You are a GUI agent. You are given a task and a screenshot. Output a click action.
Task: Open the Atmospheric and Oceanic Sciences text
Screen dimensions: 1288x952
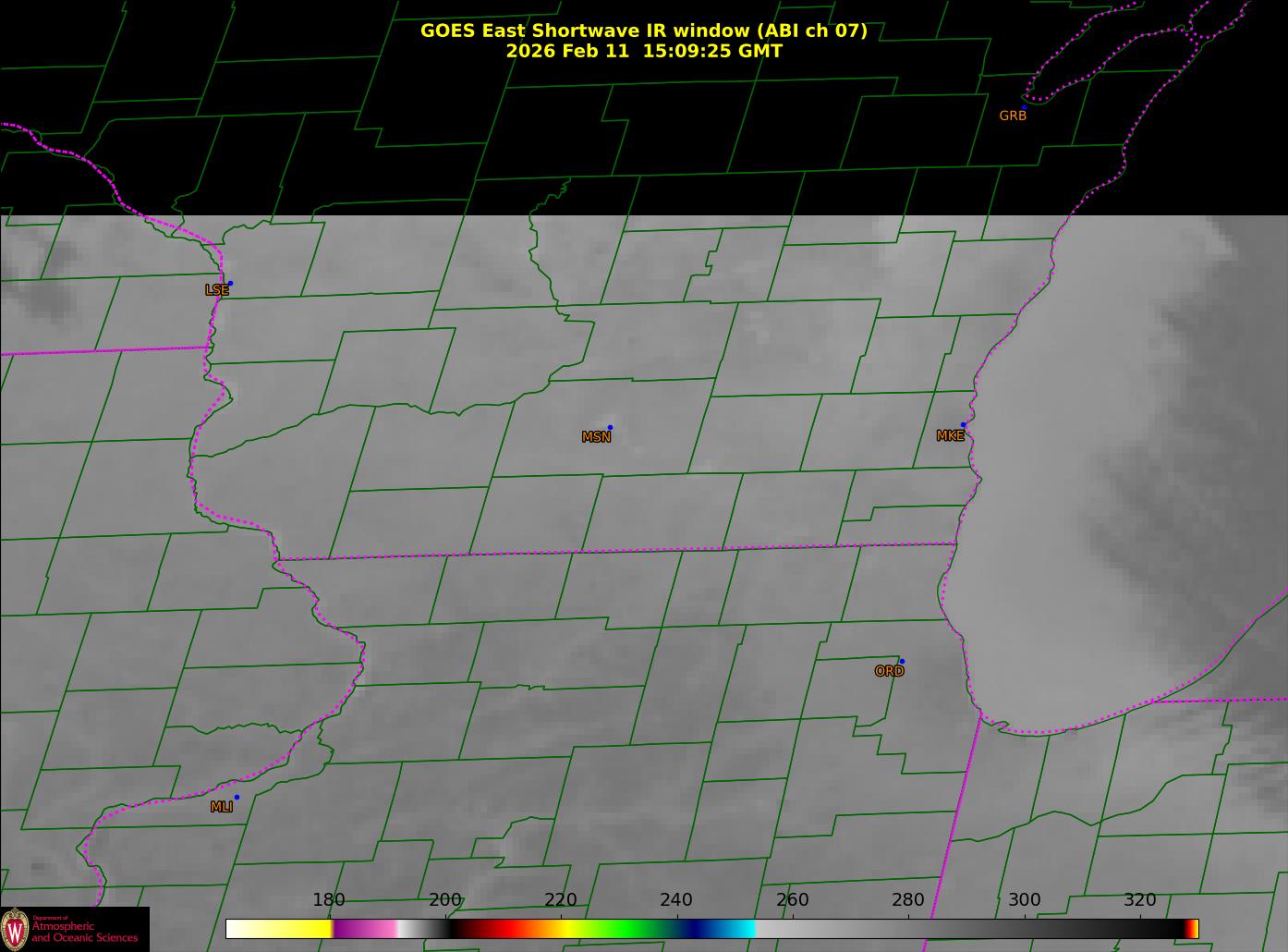point(85,932)
